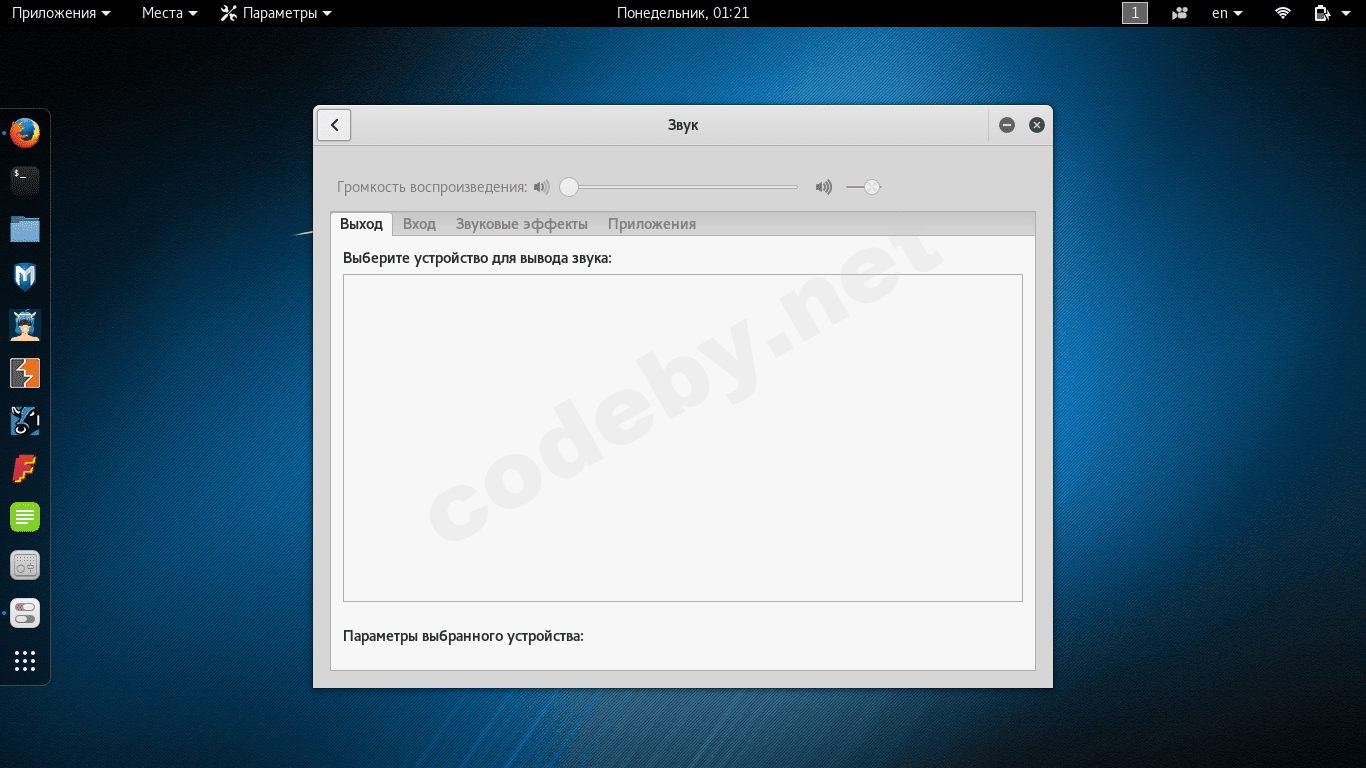Expand the system menu arrow

(x=1346, y=13)
